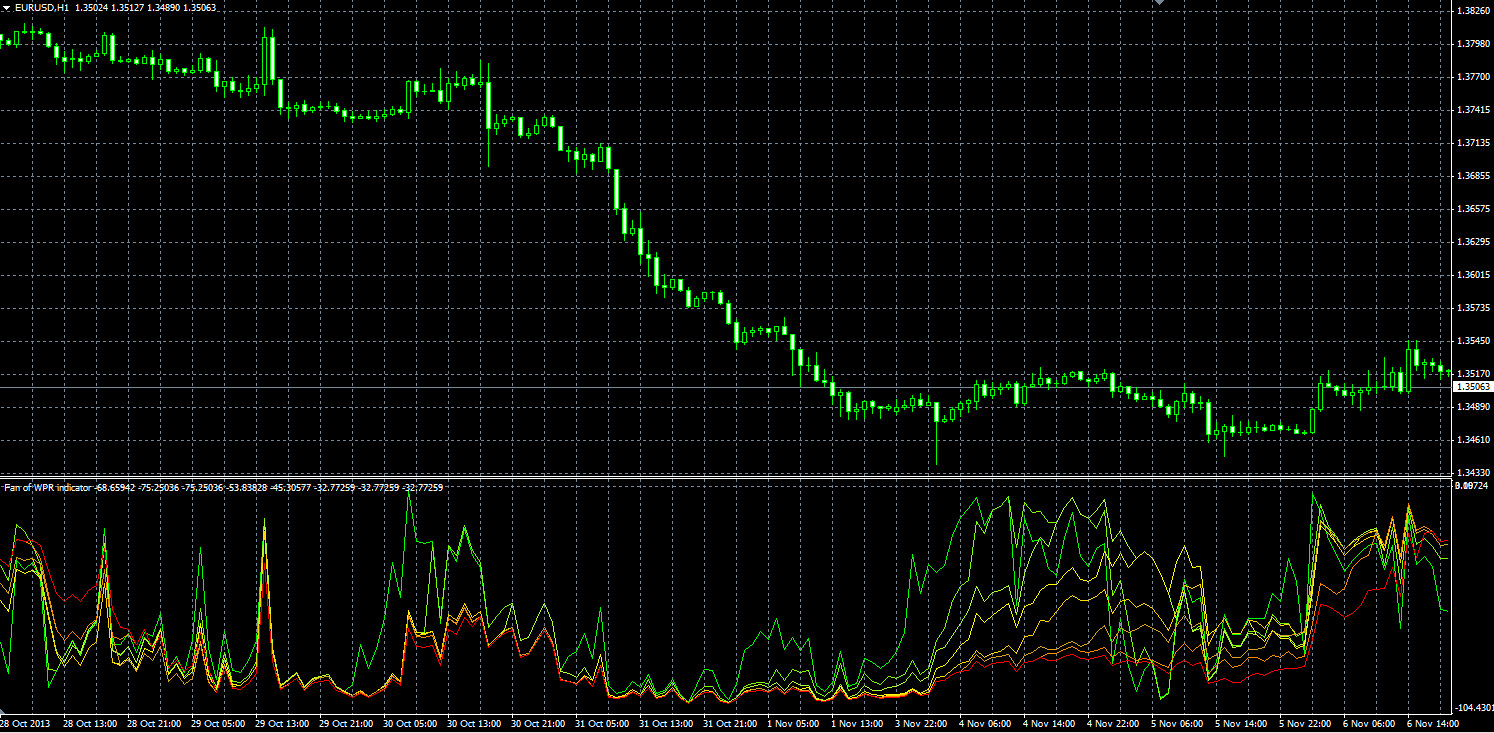The height and width of the screenshot is (733, 1494).
Task: Select the 29 Oct 13:00 time label
Action: [281, 724]
